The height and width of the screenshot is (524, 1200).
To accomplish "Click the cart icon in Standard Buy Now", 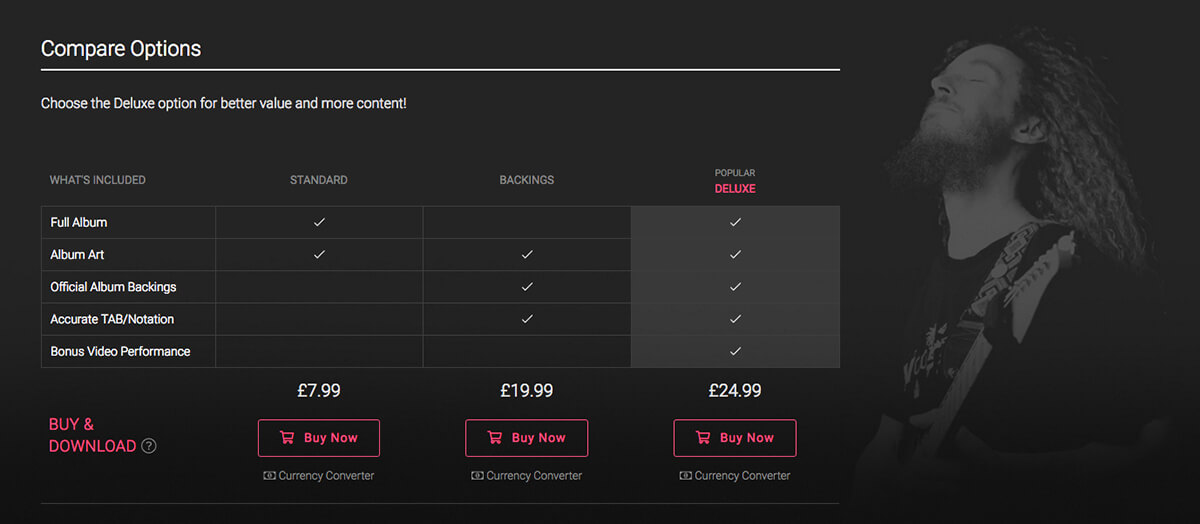I will coord(287,438).
